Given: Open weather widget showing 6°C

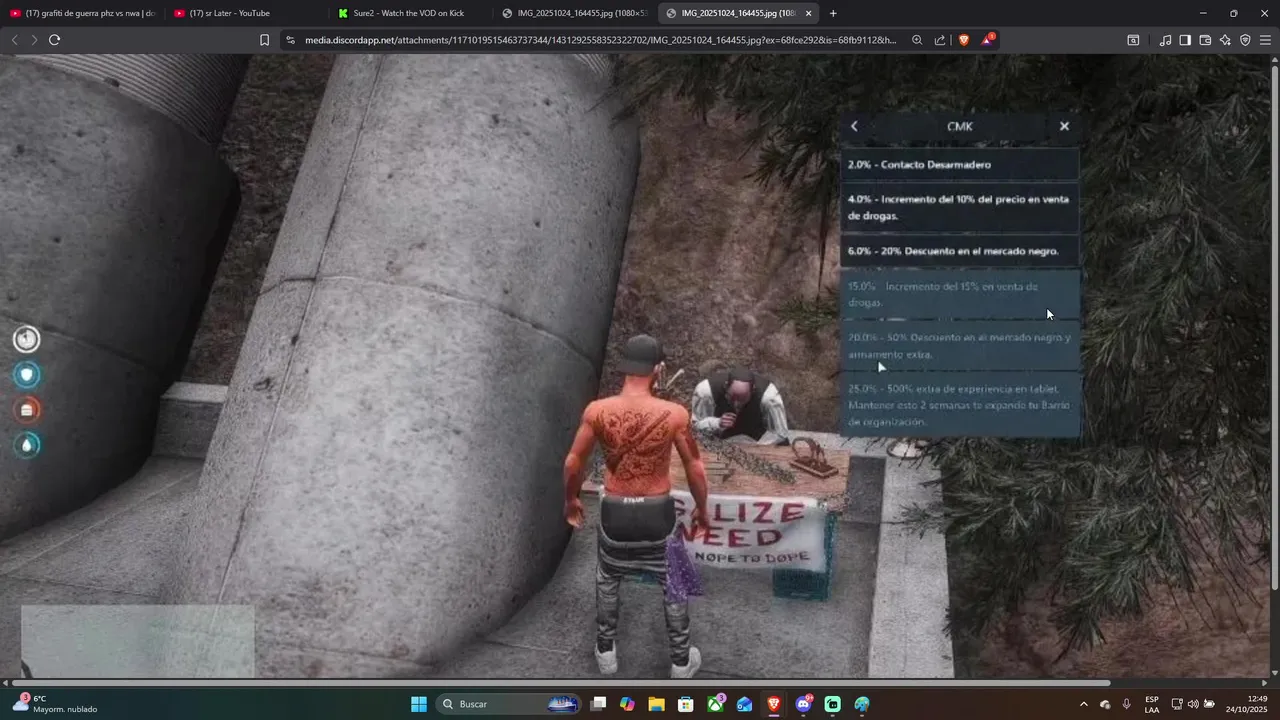Looking at the screenshot, I should coord(55,704).
